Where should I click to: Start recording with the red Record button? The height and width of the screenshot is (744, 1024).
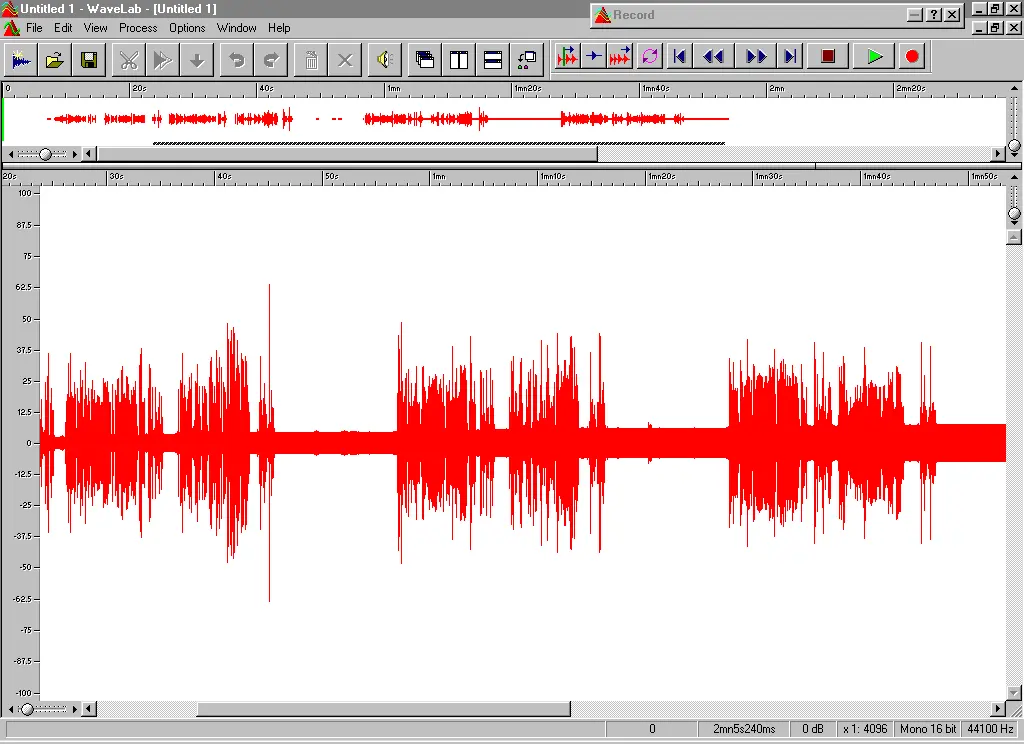[x=912, y=57]
